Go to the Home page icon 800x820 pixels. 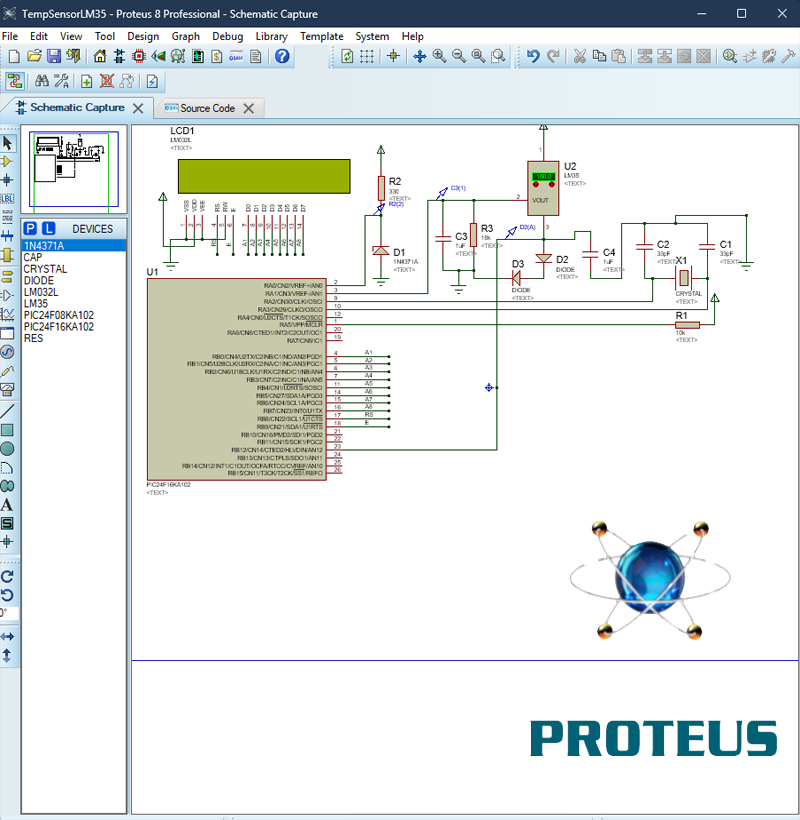click(99, 56)
